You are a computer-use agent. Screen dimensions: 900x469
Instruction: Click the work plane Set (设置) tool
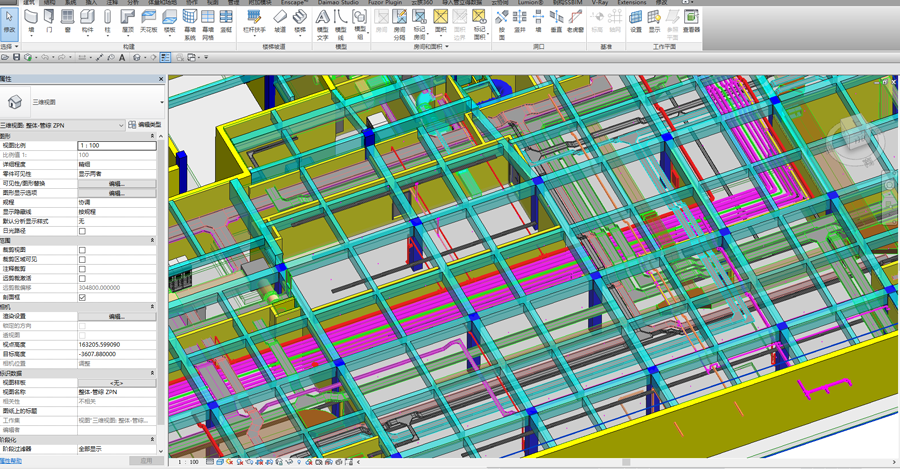coord(636,21)
